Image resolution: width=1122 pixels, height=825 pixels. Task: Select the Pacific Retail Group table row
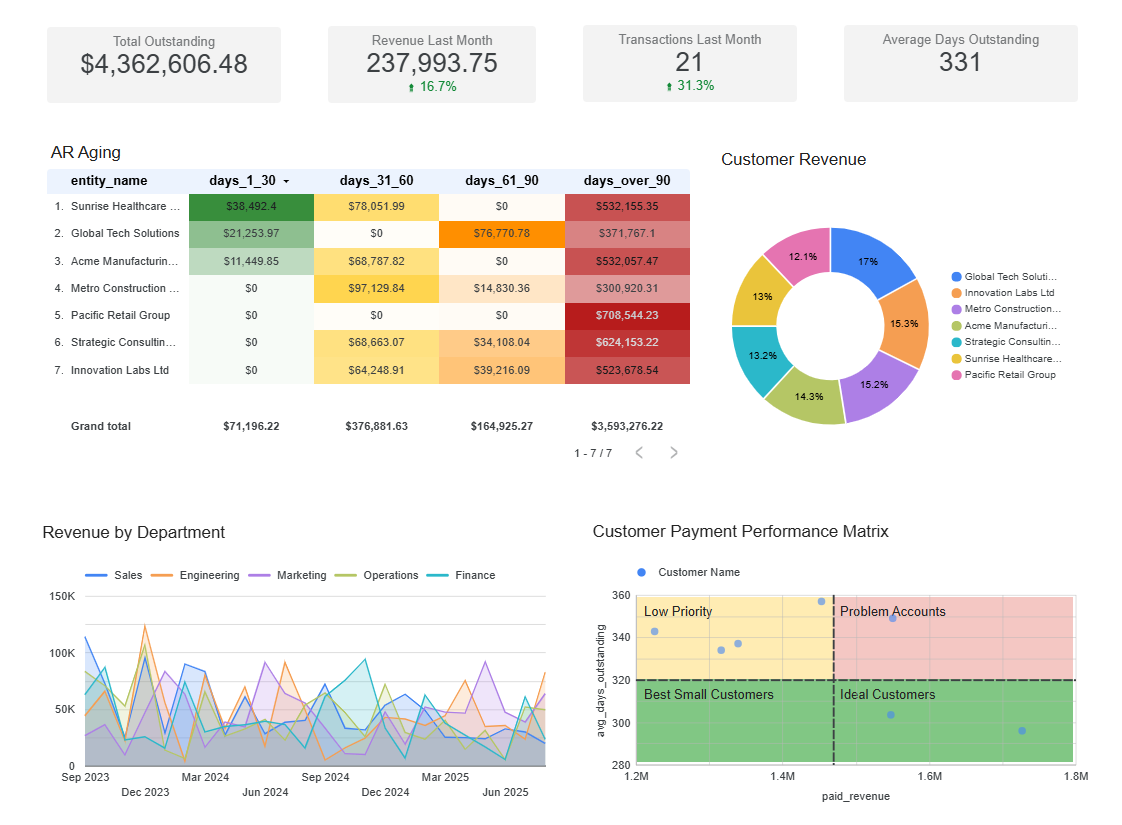120,315
